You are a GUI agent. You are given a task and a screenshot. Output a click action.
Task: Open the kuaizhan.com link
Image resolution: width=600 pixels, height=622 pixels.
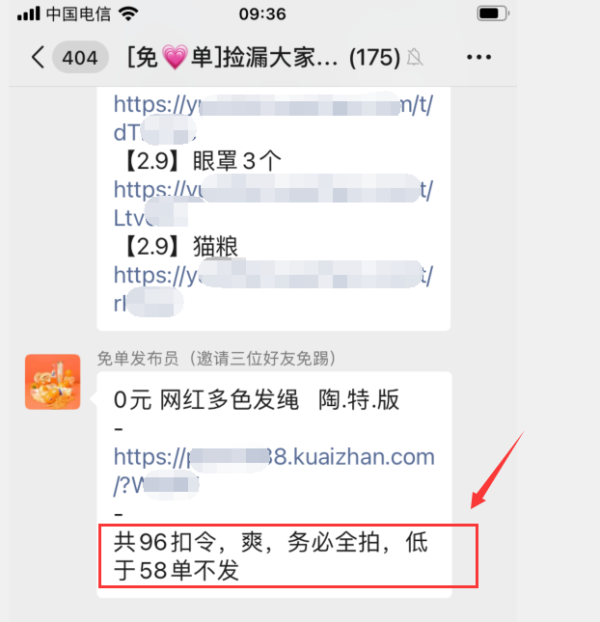pyautogui.click(x=274, y=471)
